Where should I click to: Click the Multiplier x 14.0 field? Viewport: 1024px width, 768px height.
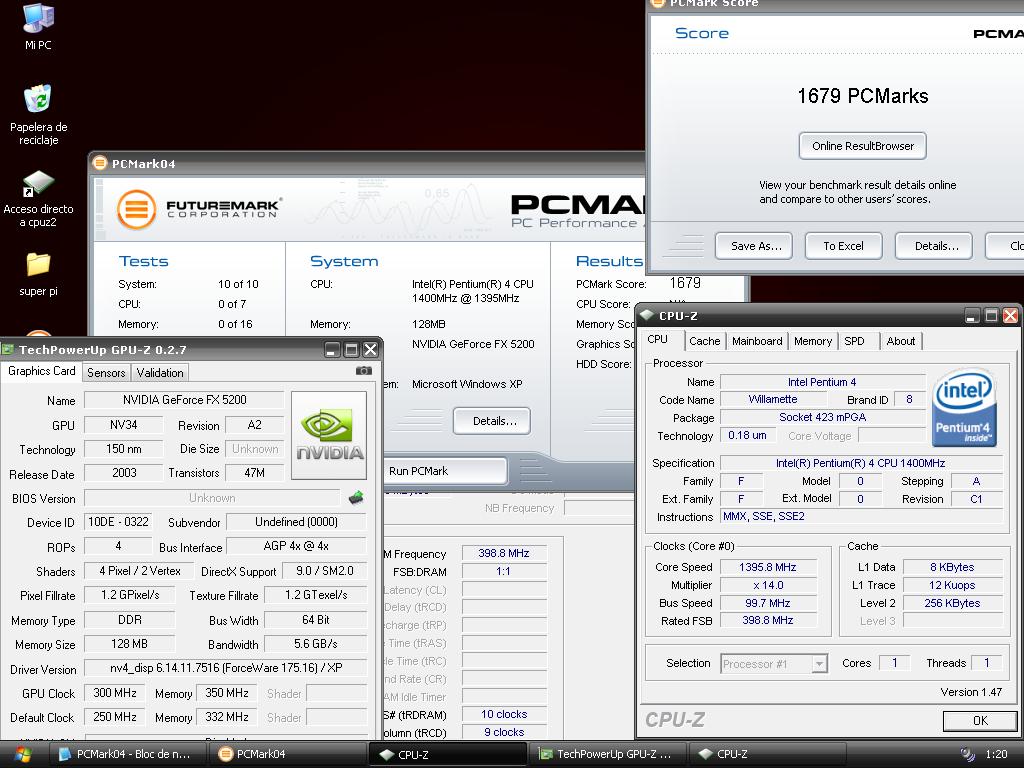coord(768,586)
